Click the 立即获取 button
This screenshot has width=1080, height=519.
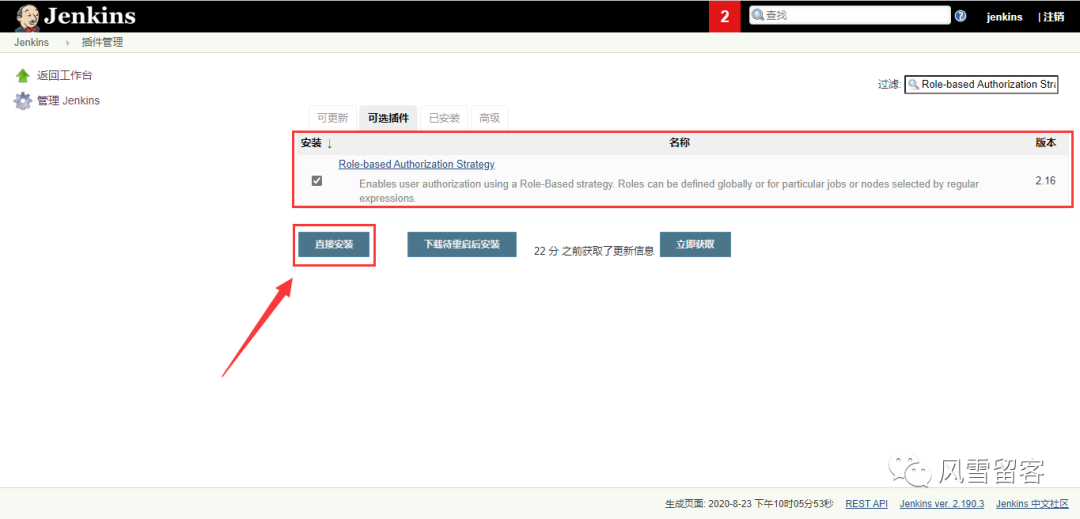[695, 244]
